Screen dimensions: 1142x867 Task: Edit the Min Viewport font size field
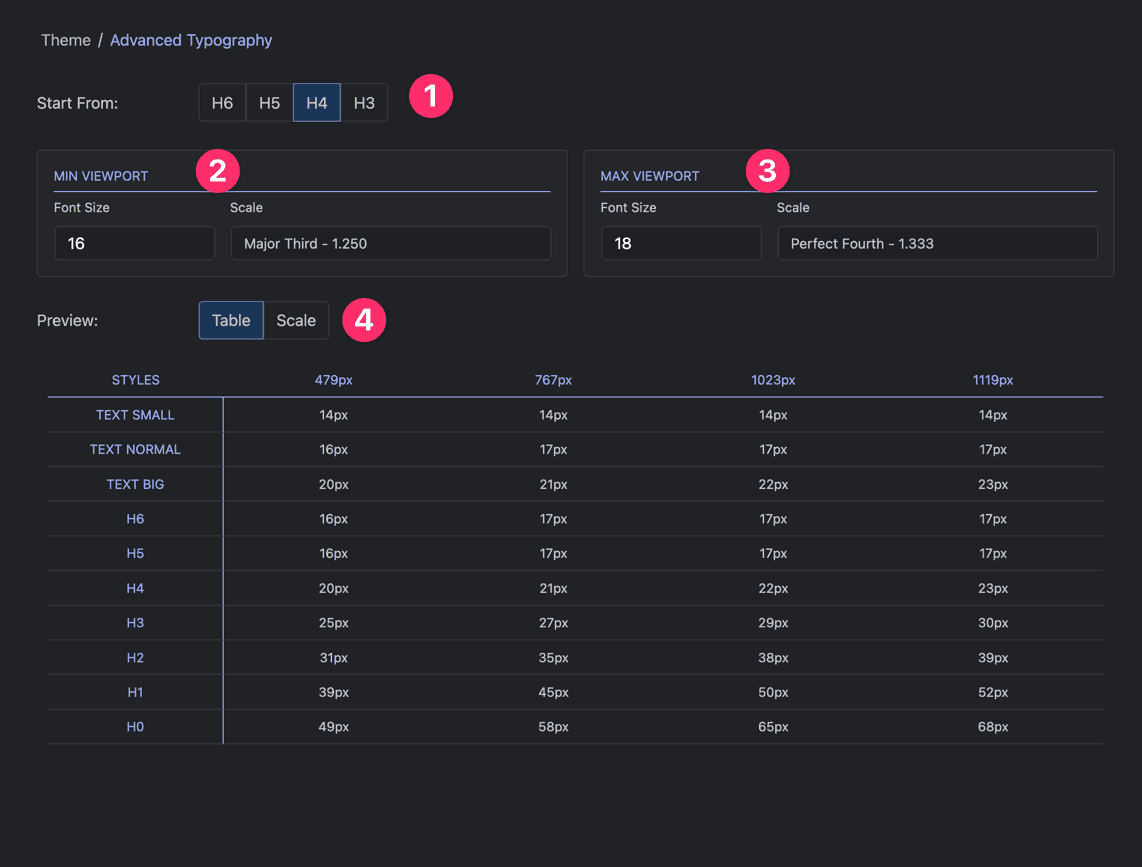134,243
